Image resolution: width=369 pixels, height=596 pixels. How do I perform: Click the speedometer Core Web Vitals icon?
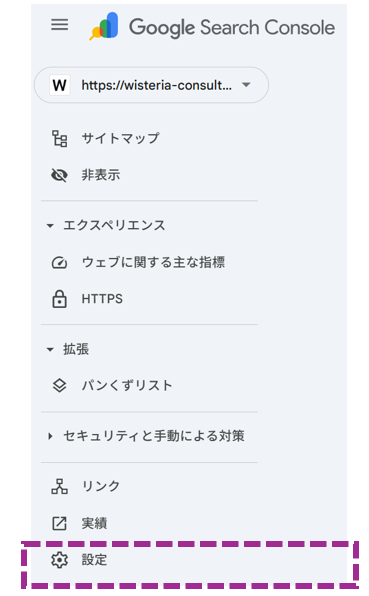pyautogui.click(x=59, y=262)
